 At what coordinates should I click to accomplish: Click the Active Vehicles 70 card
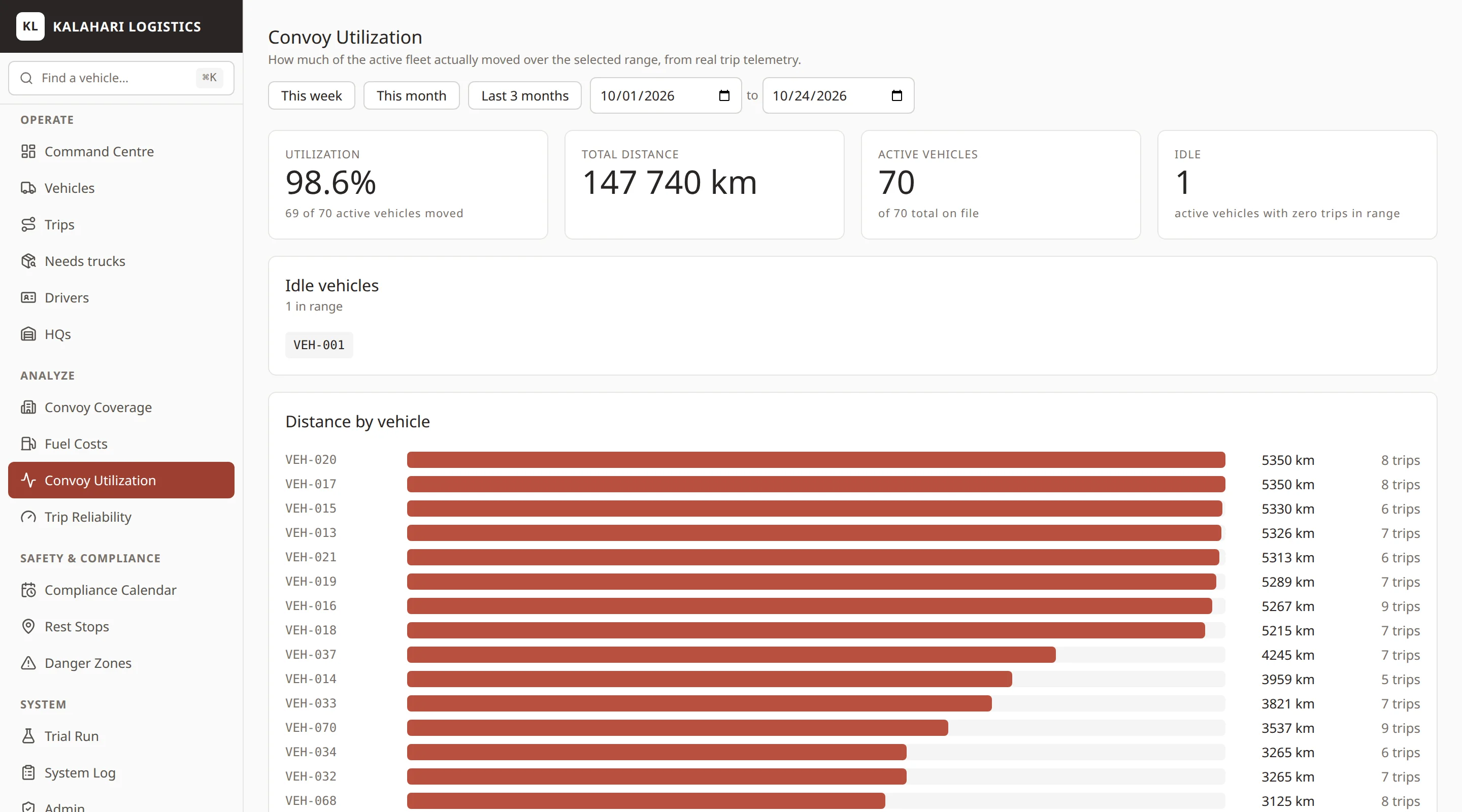click(1001, 185)
